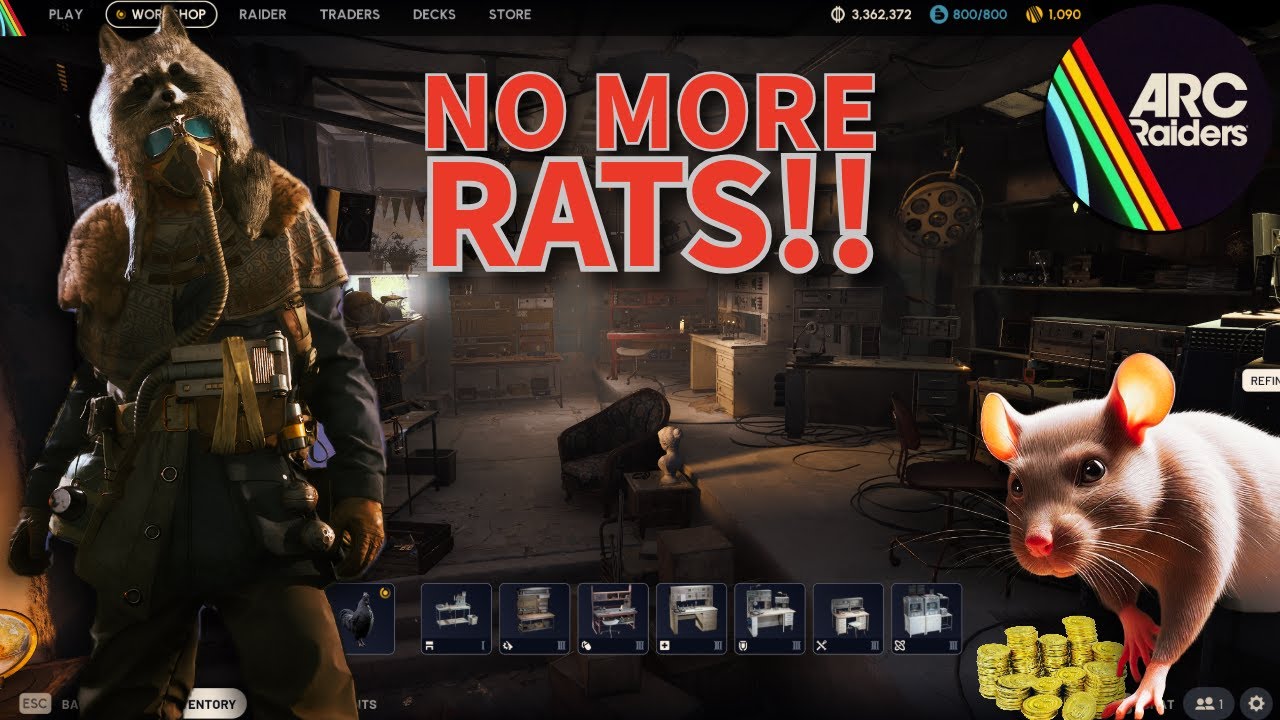This screenshot has width=1280, height=720.
Task: Open the Utility Station crossed-tools tile
Action: point(848,618)
